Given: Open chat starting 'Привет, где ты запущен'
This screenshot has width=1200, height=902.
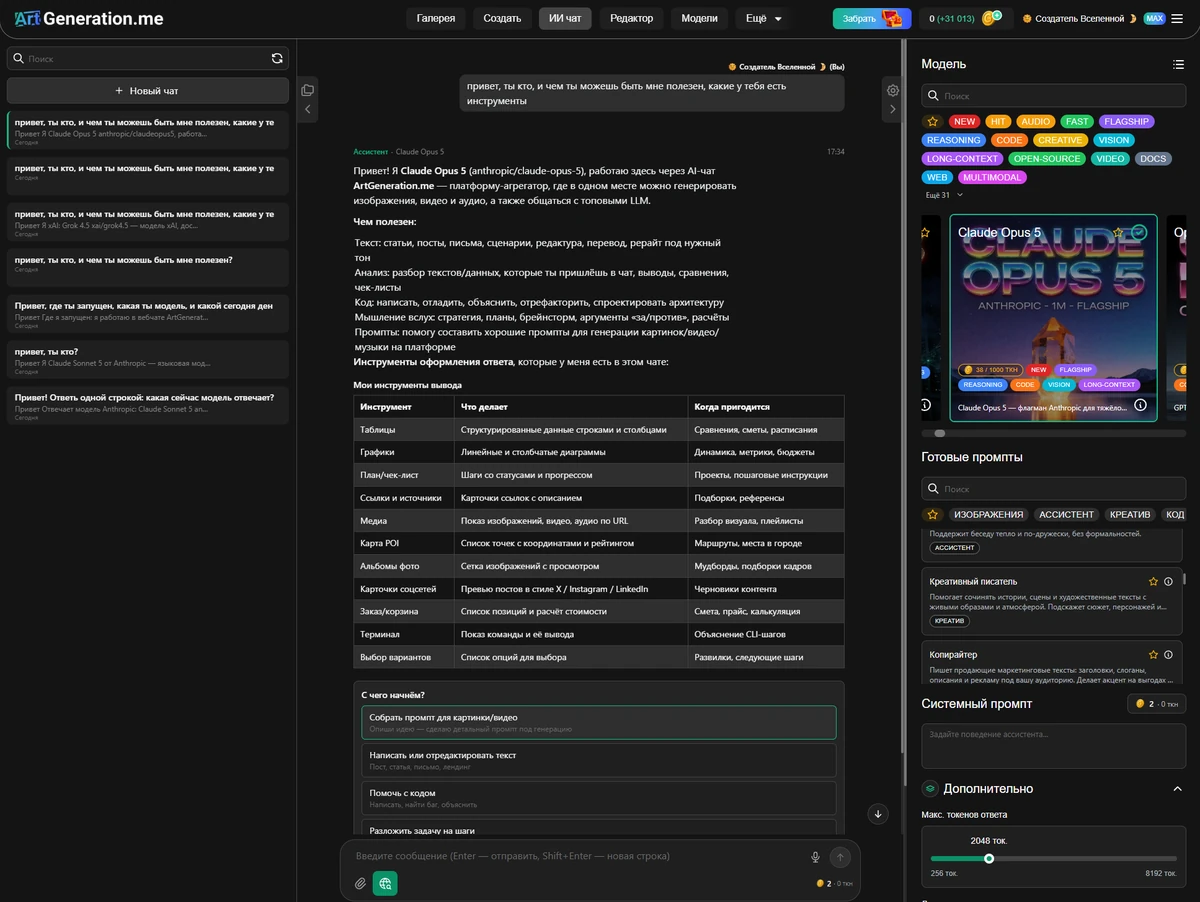Looking at the screenshot, I should [x=147, y=312].
